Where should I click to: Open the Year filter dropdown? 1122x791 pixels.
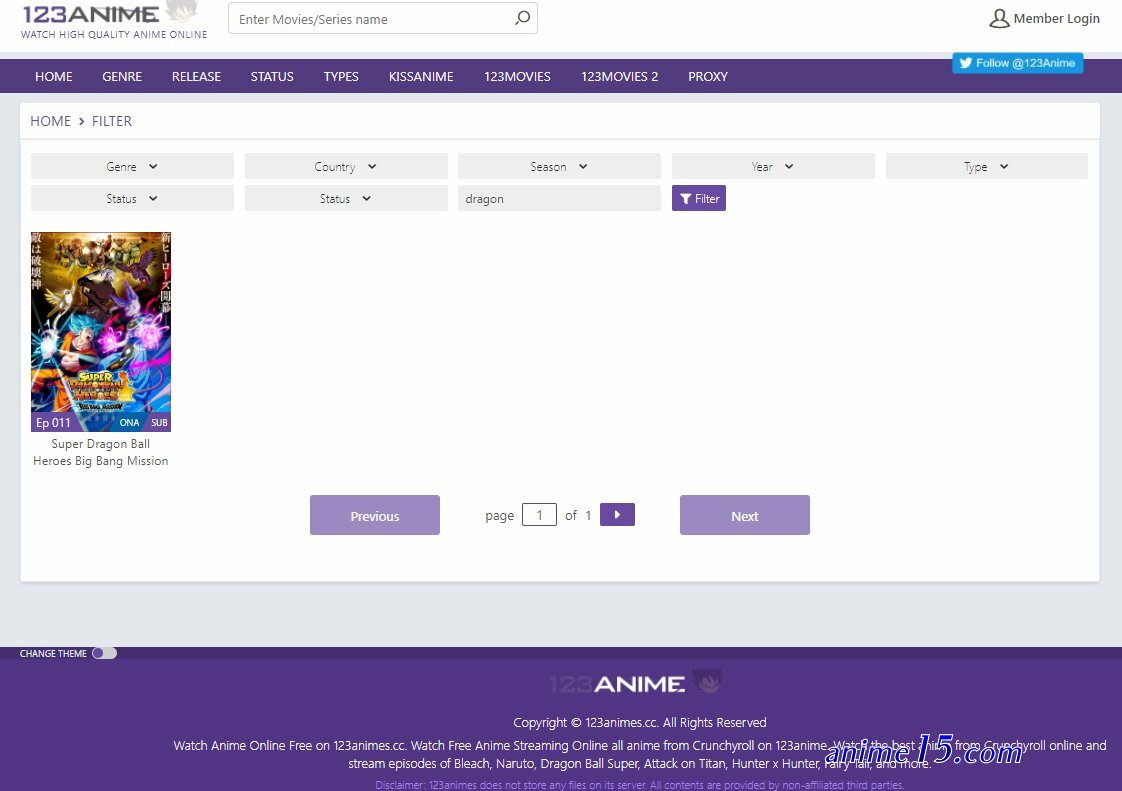[x=773, y=166]
